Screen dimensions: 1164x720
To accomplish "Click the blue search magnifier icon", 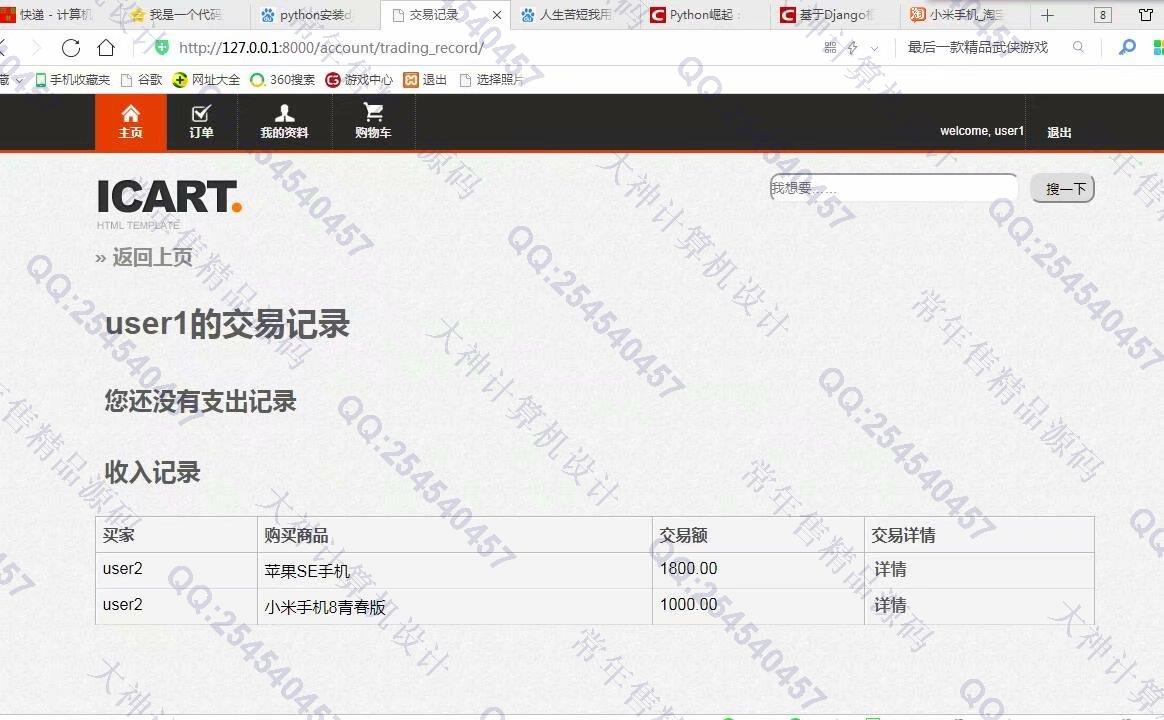I will click(x=1127, y=47).
